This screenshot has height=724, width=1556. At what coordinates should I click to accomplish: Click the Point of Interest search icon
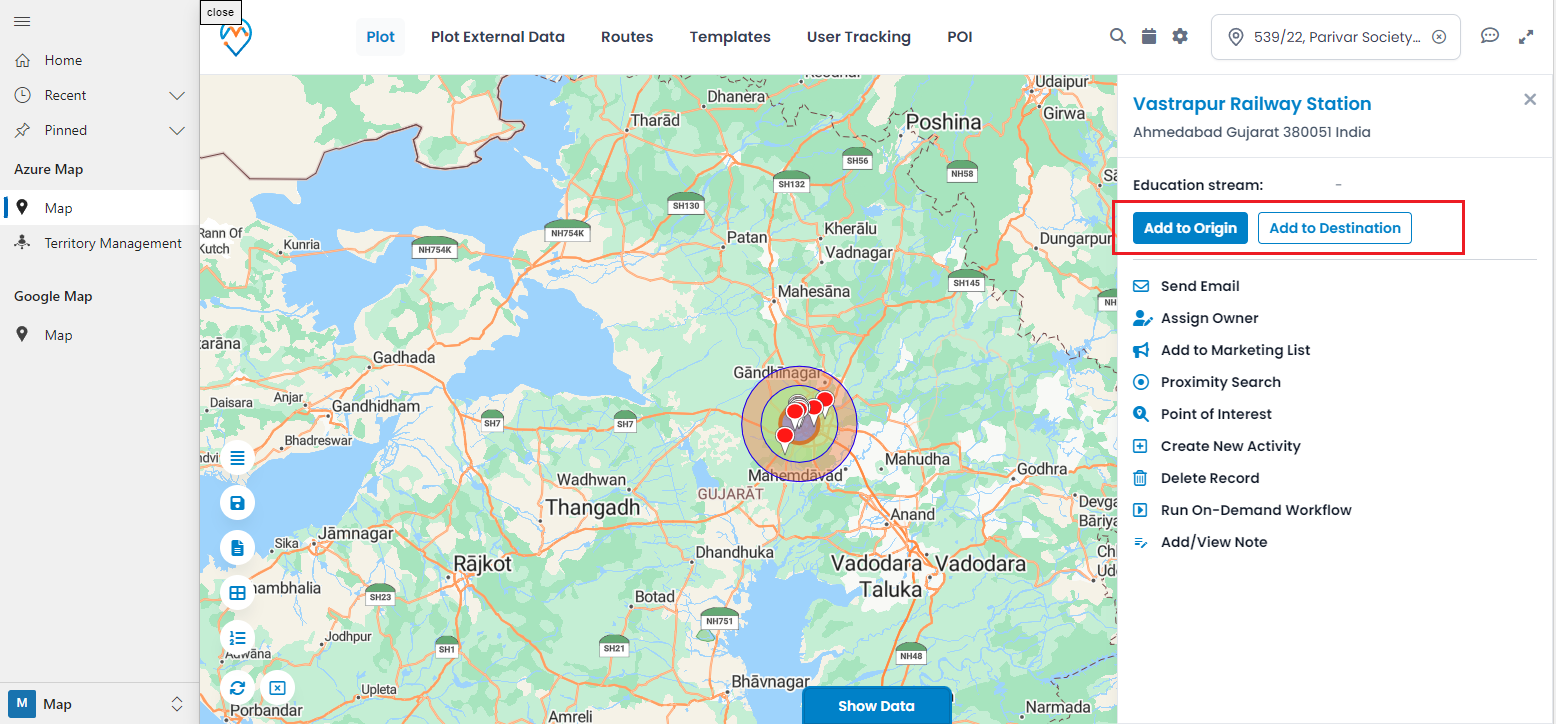tap(1140, 414)
